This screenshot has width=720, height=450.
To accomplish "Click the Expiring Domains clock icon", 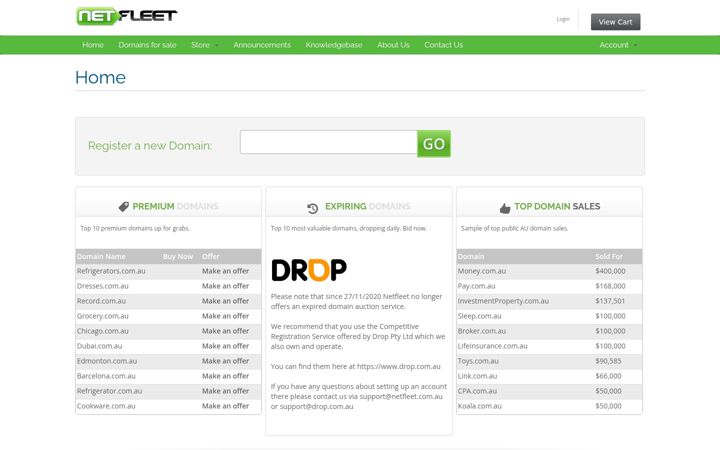I will point(313,208).
